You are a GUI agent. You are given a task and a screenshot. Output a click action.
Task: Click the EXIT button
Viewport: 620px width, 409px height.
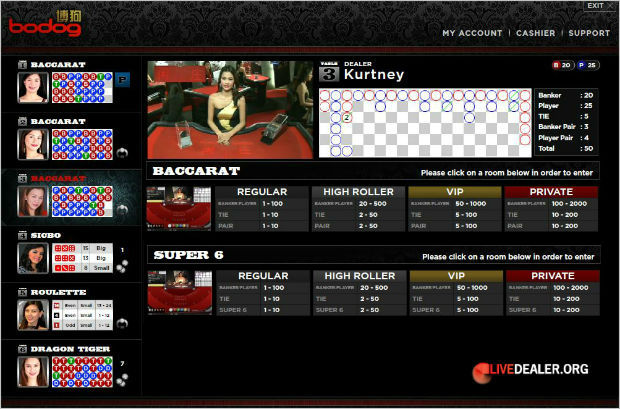coord(599,6)
